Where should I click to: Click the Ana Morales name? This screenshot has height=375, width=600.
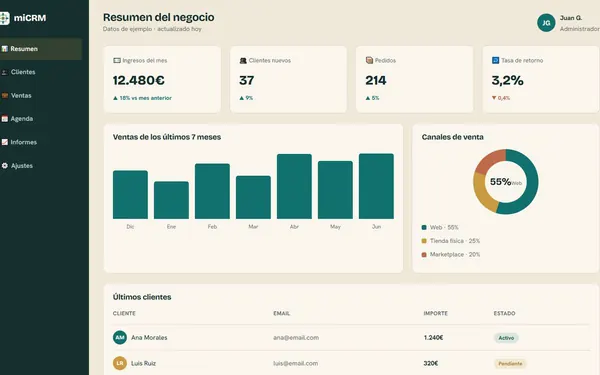point(149,338)
